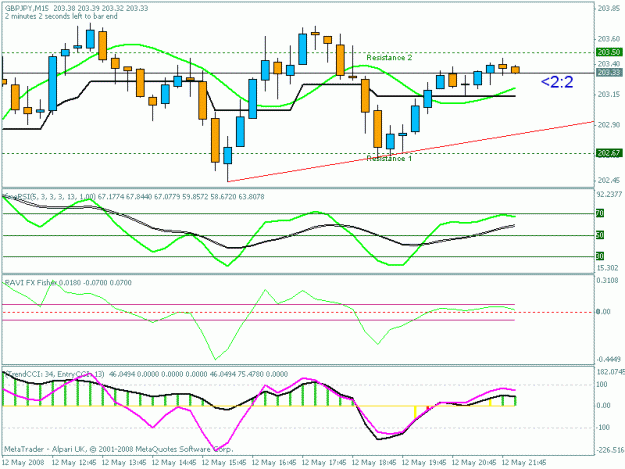Viewport: 625px width, 469px height.
Task: Click the current price tag 203.33
Action: point(609,73)
